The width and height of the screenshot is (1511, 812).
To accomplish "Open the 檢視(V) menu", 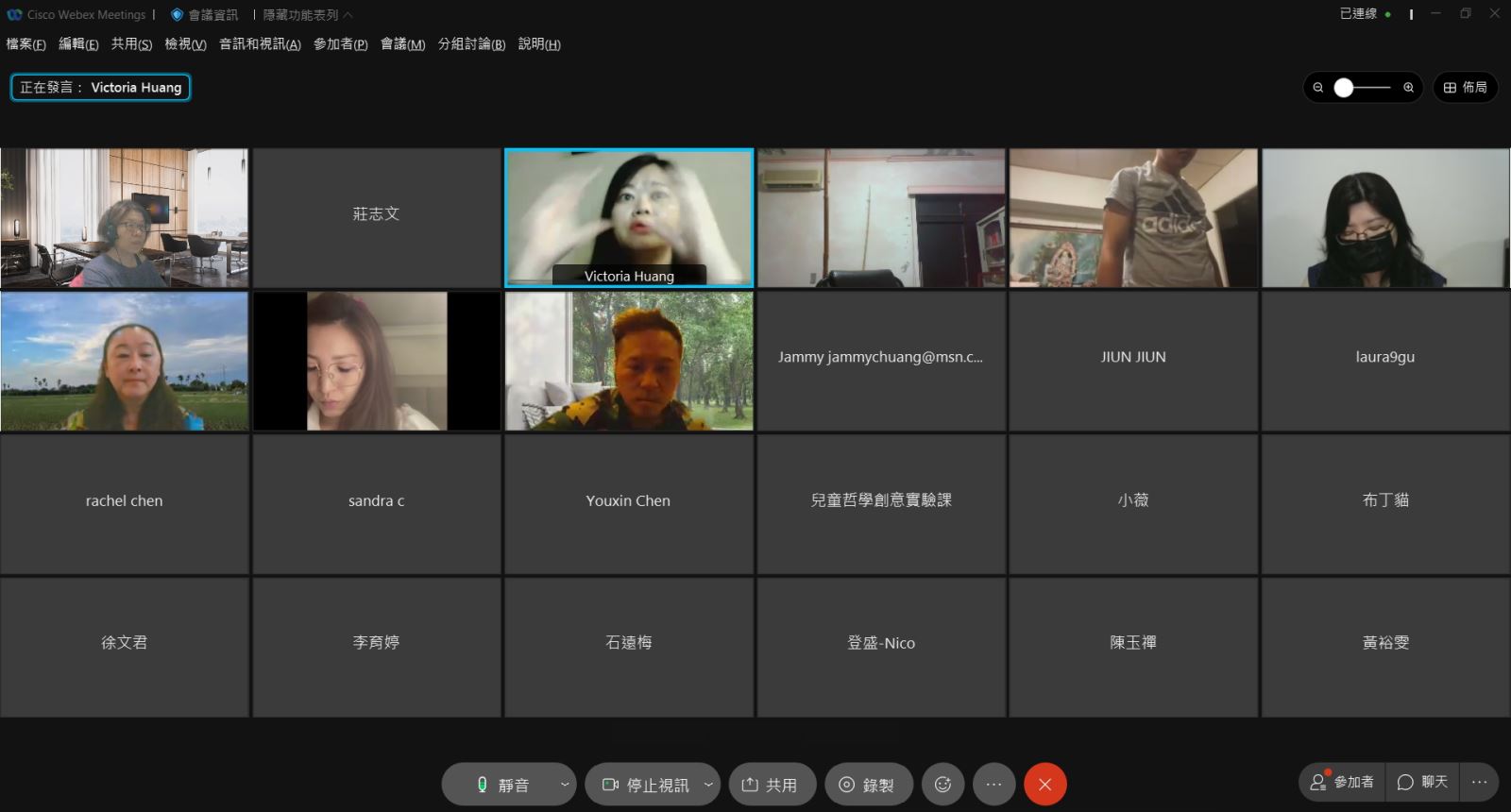I will click(185, 44).
